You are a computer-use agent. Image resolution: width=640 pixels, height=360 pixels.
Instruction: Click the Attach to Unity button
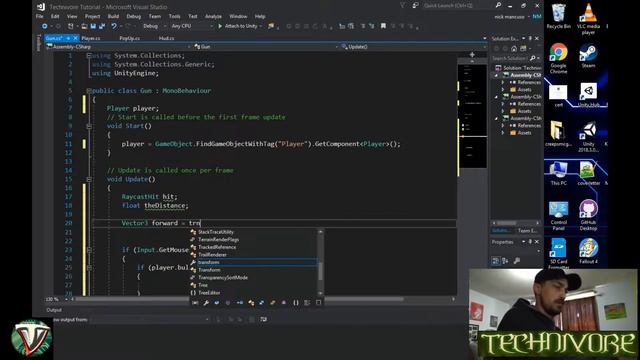(x=240, y=26)
